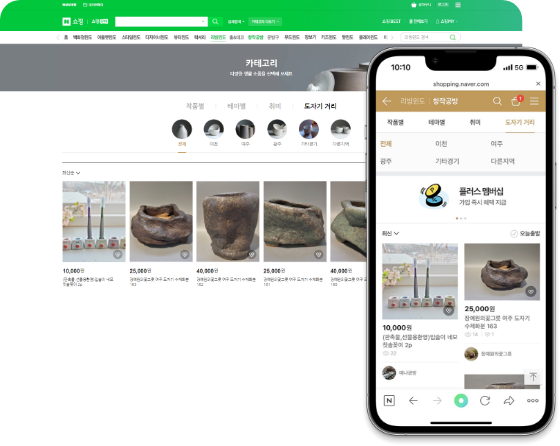Open the shopping cart with red badge
The image size is (560, 446).
coord(516,101)
